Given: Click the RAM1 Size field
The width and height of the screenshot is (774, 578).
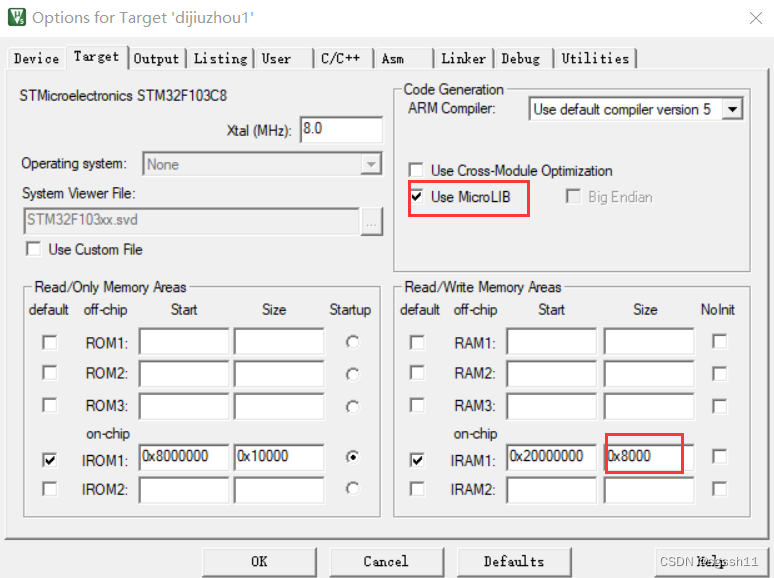Looking at the screenshot, I should tap(649, 341).
